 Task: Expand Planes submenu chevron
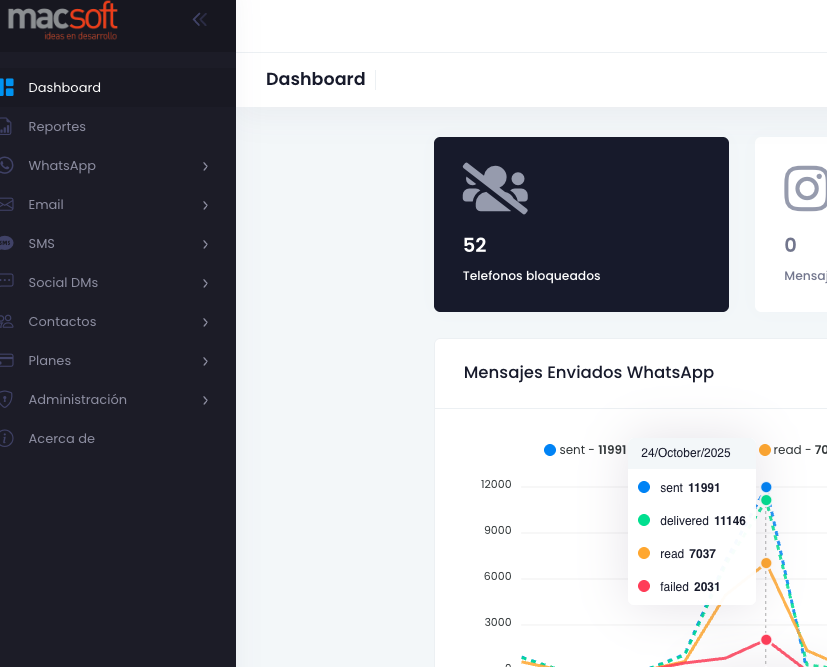[x=205, y=361]
